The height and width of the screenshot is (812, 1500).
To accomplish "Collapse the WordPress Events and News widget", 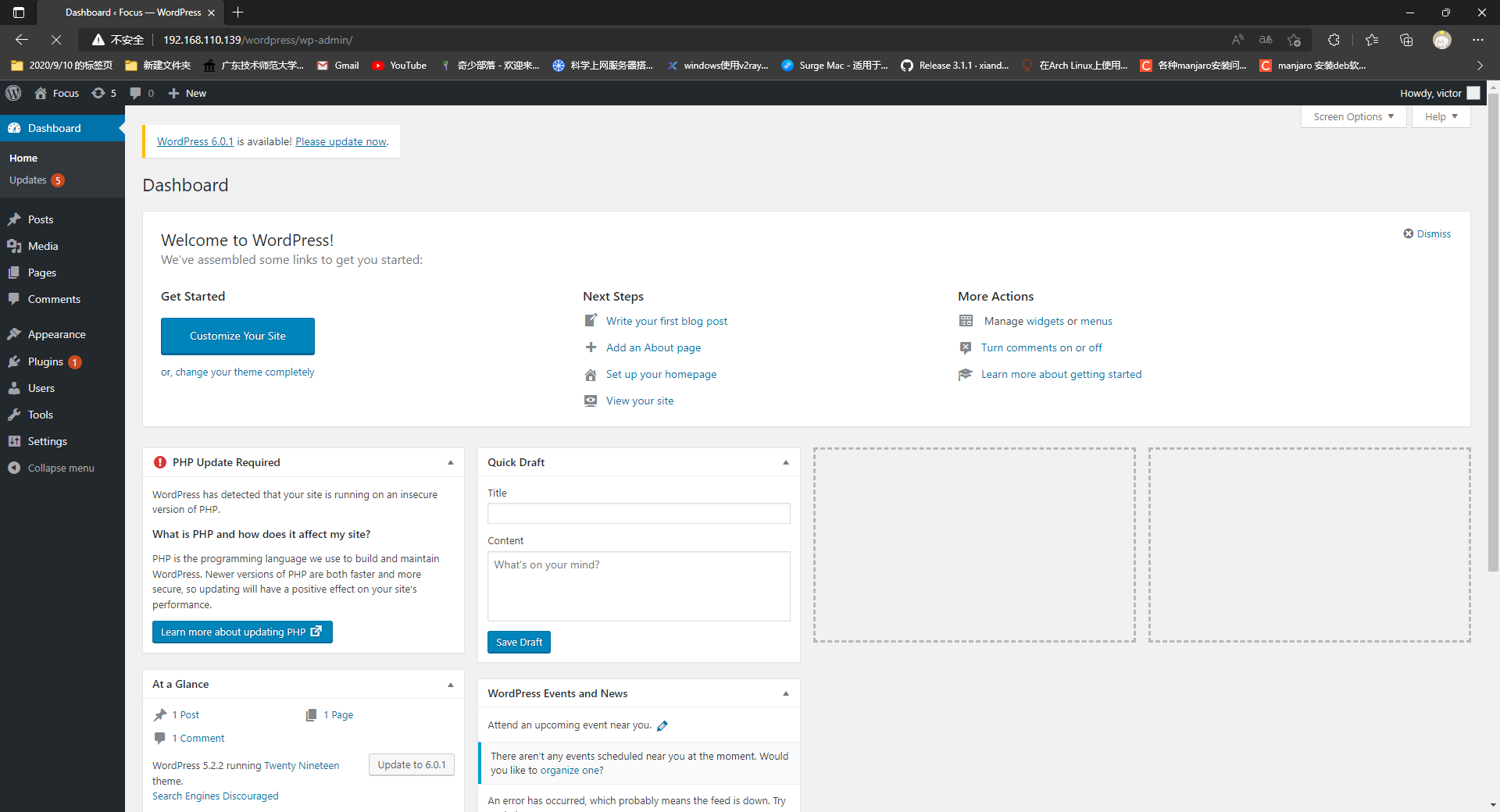I will pyautogui.click(x=786, y=693).
